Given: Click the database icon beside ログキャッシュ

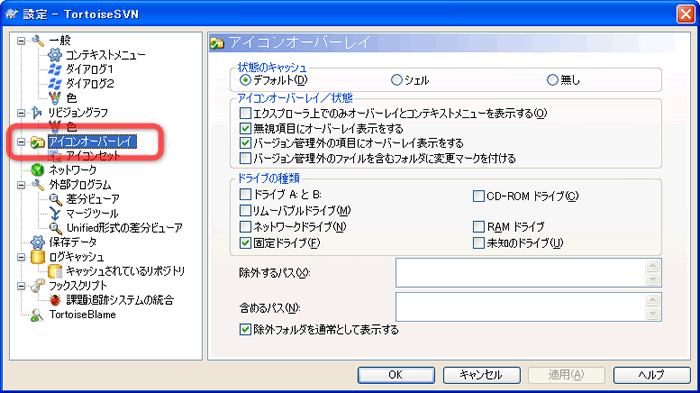Looking at the screenshot, I should point(38,257).
